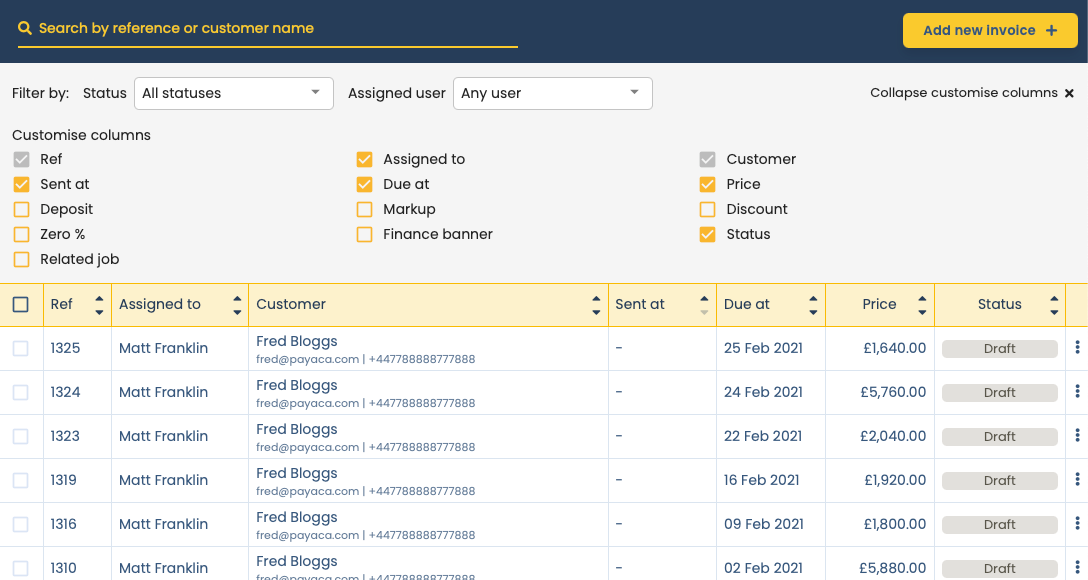Click sort arrows on Due at column

[814, 305]
